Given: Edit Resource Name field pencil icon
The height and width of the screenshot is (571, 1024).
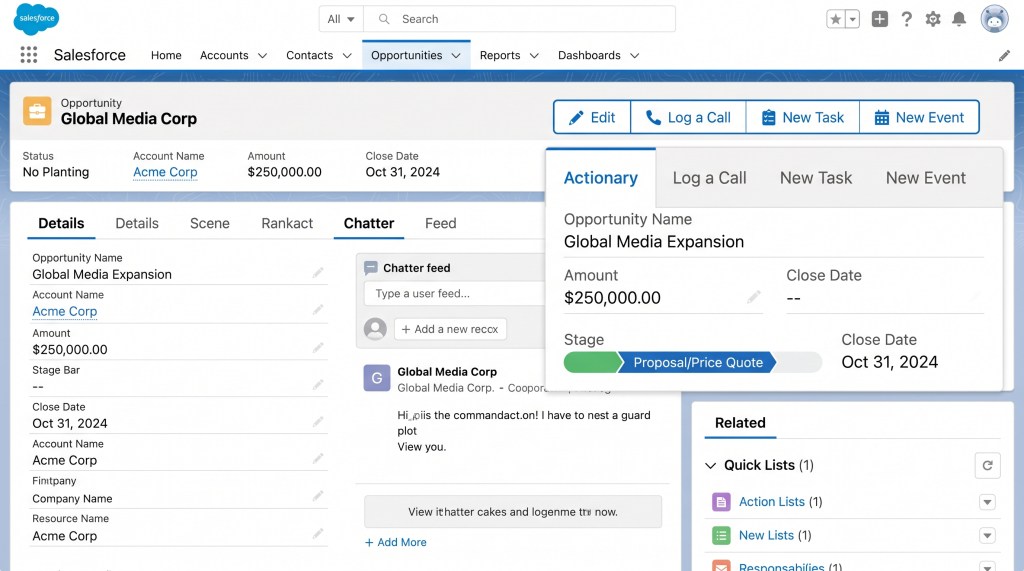Looking at the screenshot, I should pos(318,534).
